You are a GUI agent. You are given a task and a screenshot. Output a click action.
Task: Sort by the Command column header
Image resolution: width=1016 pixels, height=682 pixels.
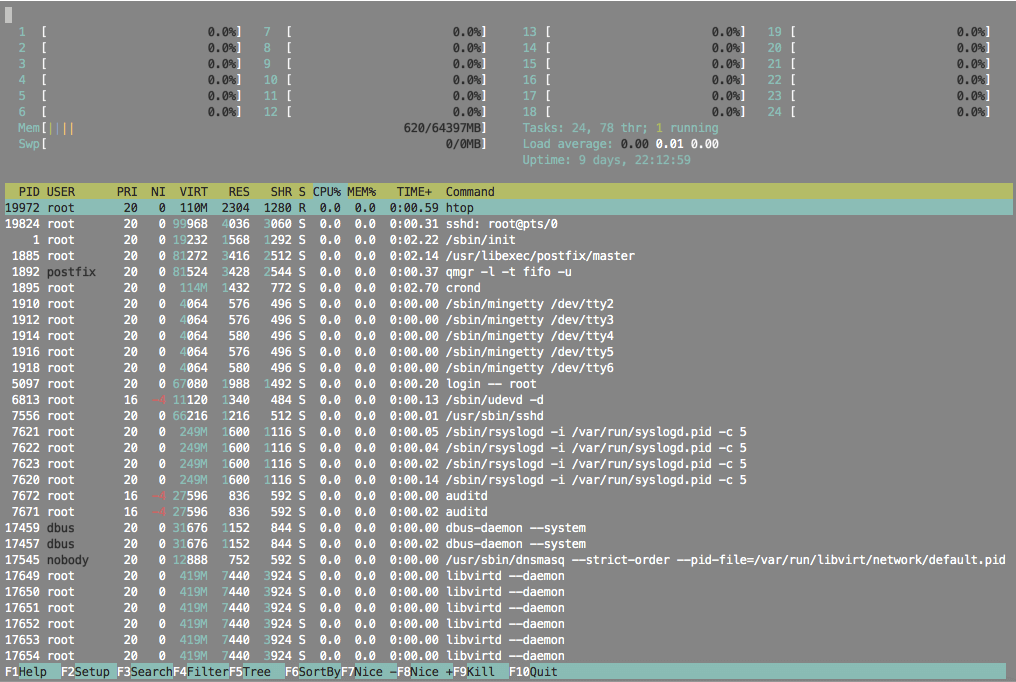pos(470,191)
